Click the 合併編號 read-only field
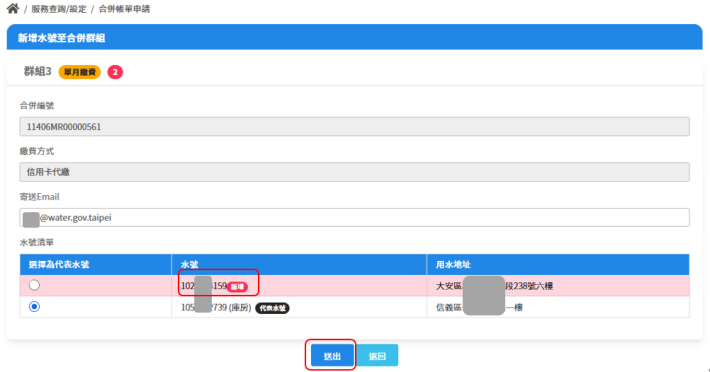The image size is (710, 372). [355, 127]
